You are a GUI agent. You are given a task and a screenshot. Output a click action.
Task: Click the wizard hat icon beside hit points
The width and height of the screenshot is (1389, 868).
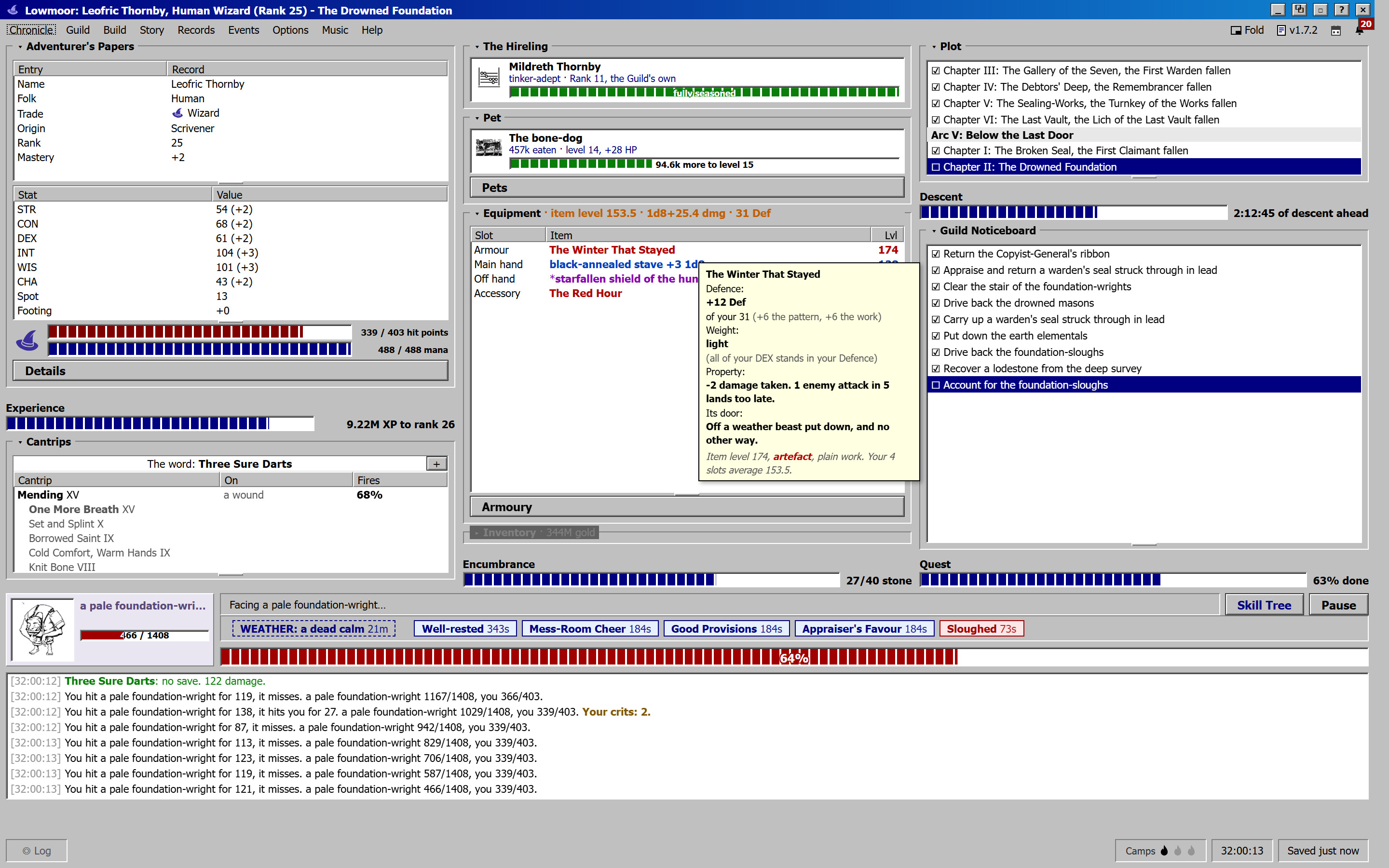click(x=27, y=340)
